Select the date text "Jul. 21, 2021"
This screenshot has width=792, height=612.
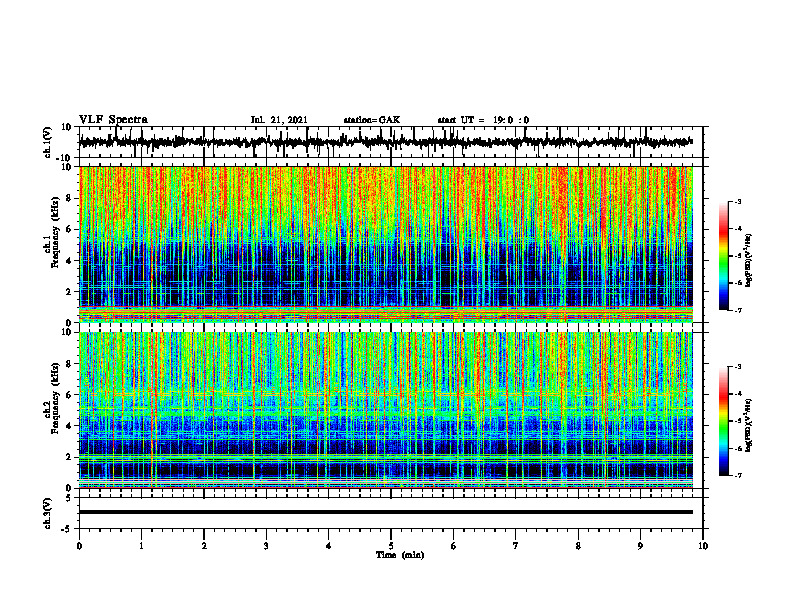point(279,120)
